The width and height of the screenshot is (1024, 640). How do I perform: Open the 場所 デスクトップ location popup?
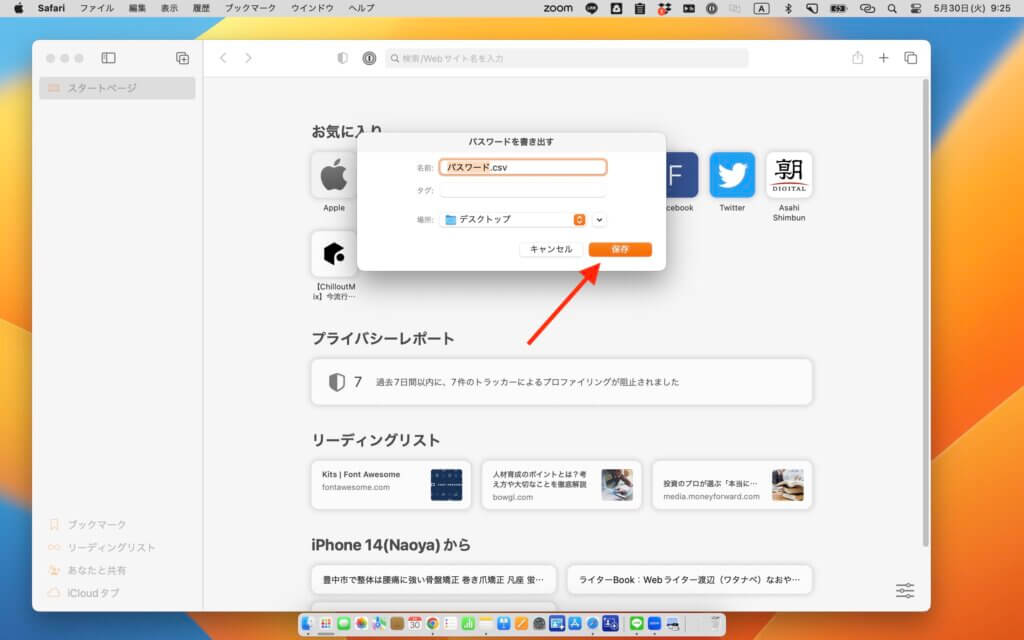[513, 219]
